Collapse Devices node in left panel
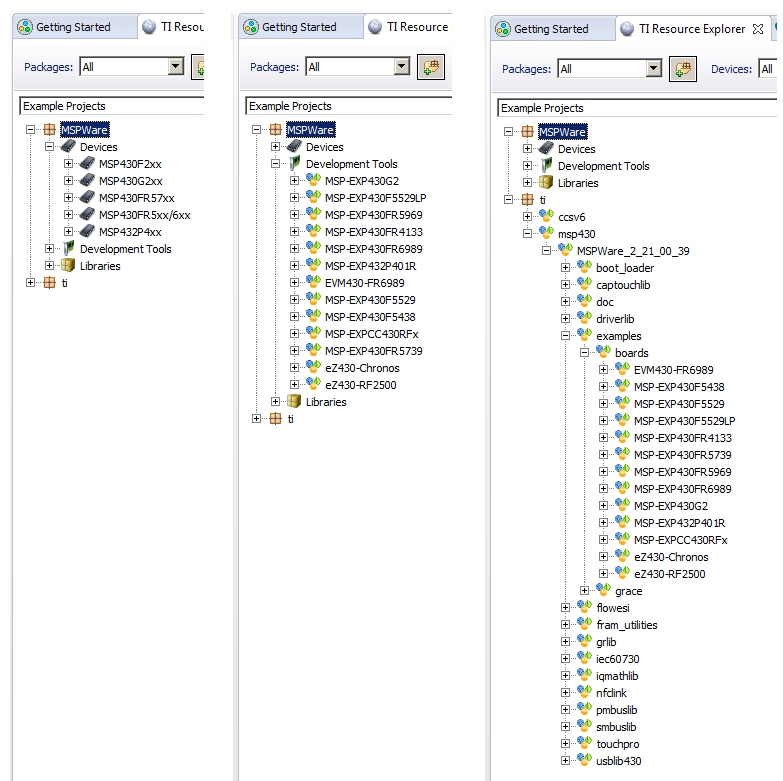Viewport: 783px width, 781px height. [x=49, y=147]
